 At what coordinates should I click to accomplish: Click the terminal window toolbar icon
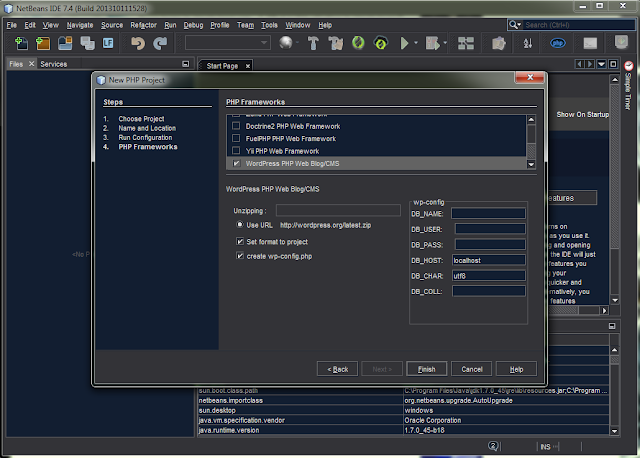point(590,43)
